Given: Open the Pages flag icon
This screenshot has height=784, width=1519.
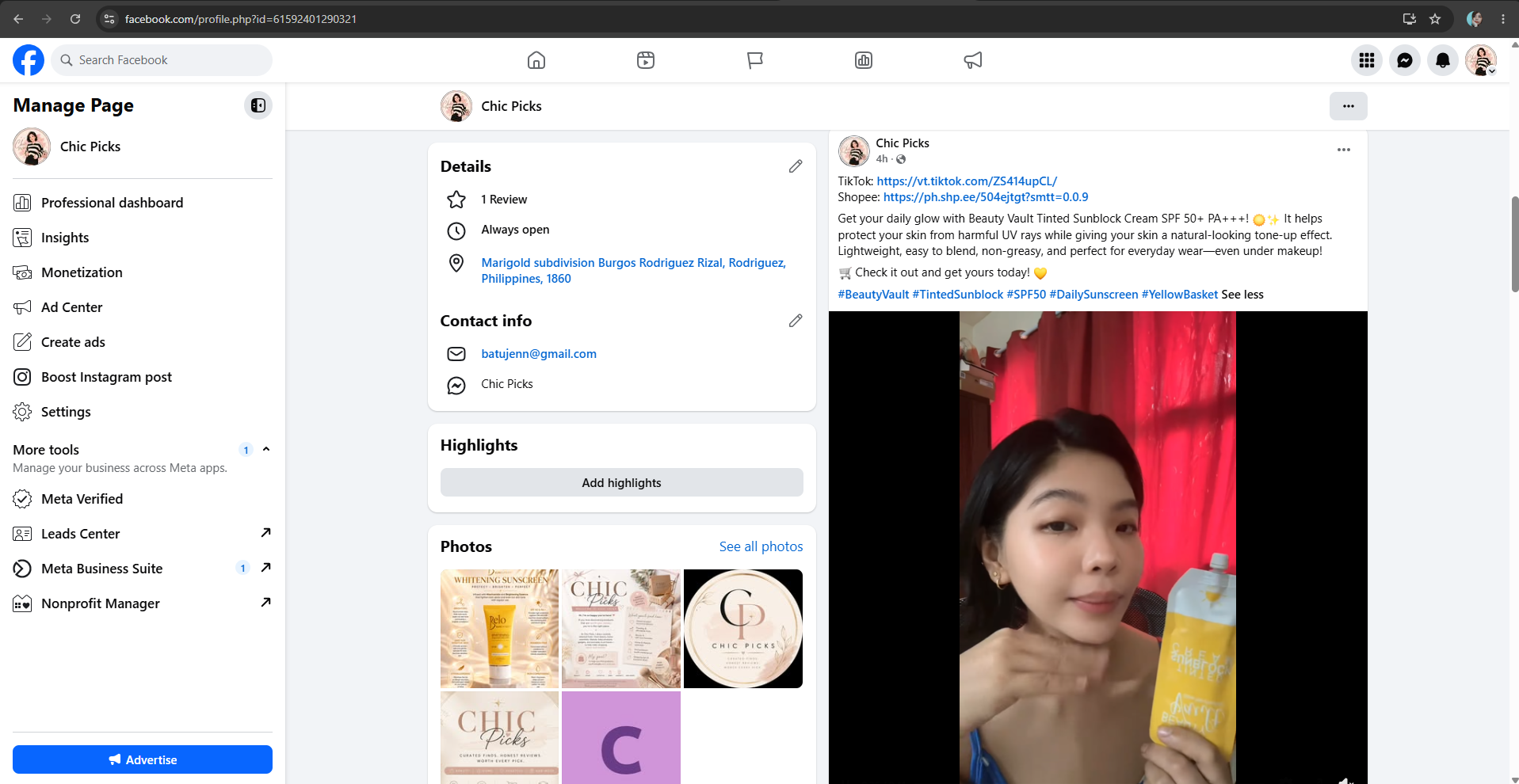Looking at the screenshot, I should (x=755, y=60).
